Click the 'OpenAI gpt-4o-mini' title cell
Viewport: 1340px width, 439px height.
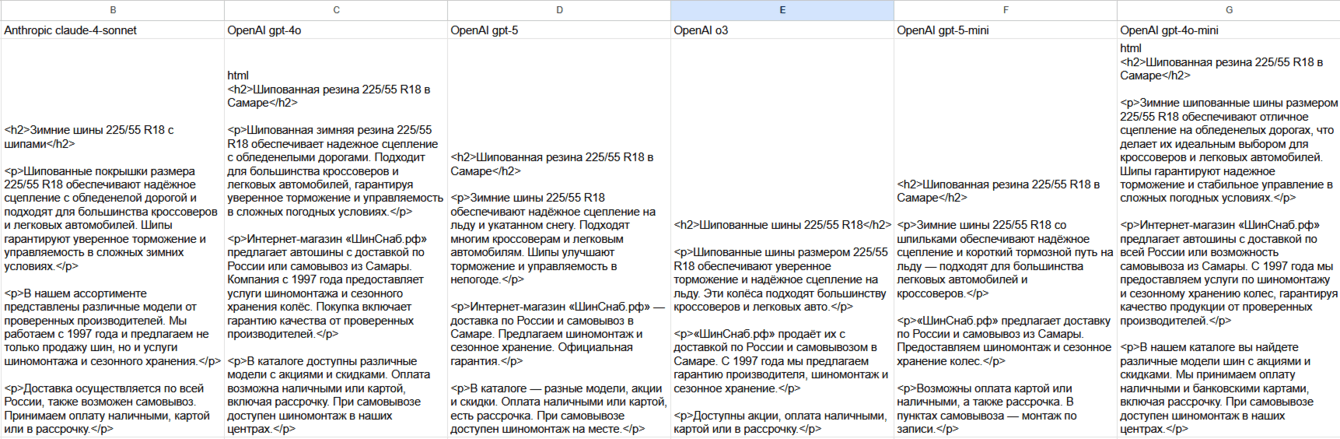point(1228,31)
